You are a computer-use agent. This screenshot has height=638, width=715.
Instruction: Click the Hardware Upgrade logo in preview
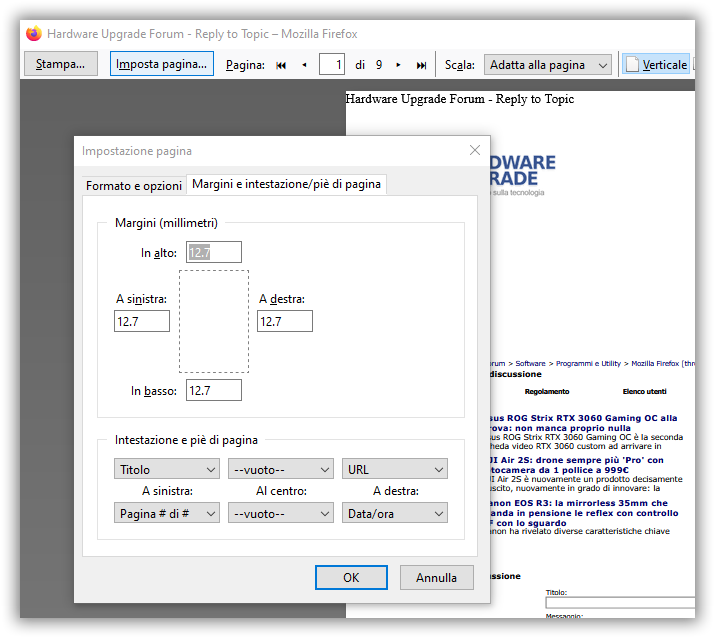coord(523,175)
